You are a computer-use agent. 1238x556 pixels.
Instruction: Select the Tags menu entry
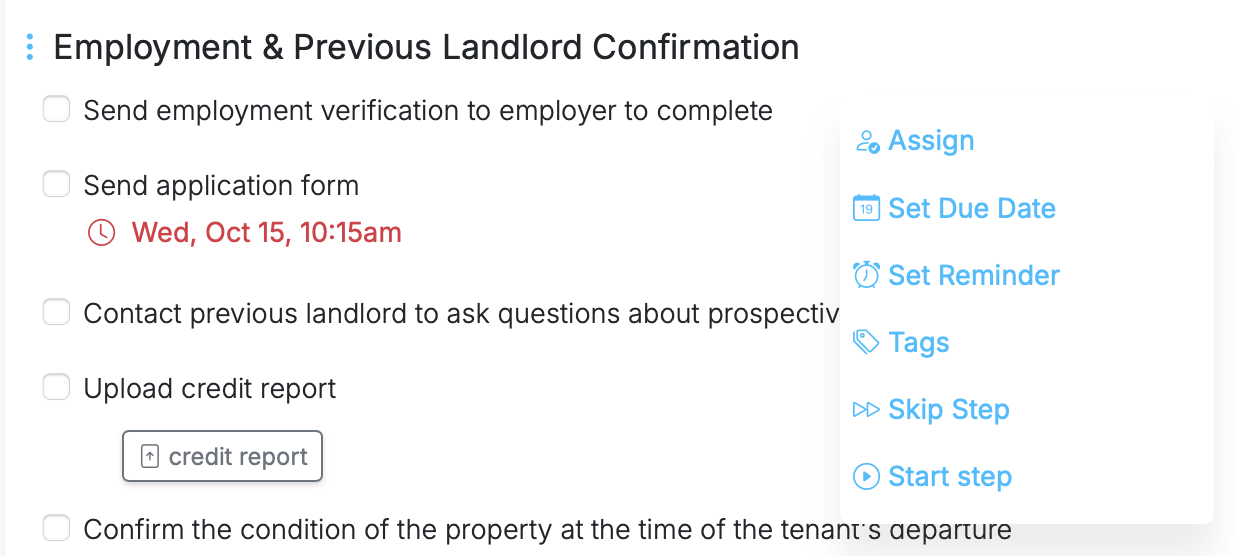click(918, 342)
